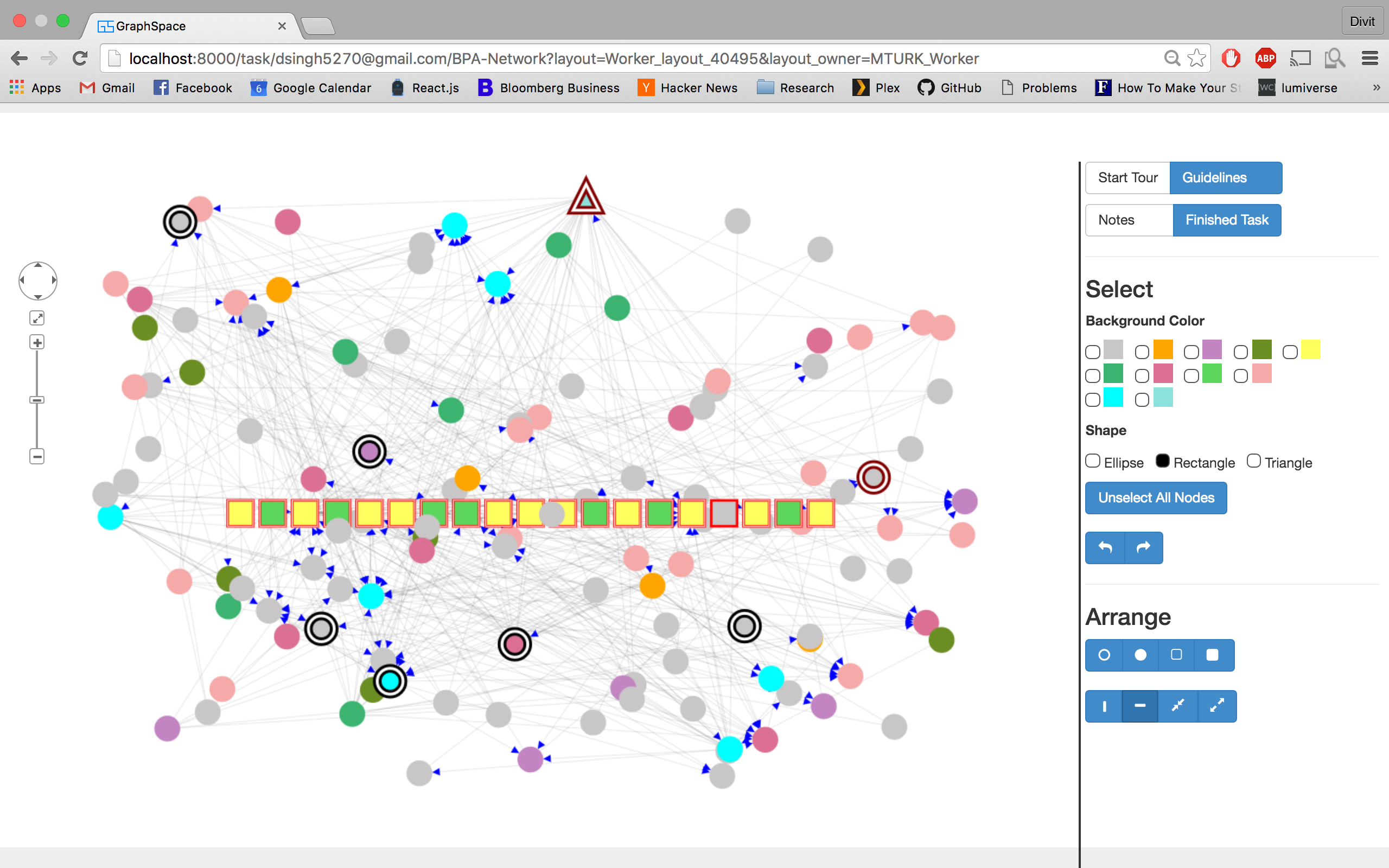Bookmark this page with the star icon
The width and height of the screenshot is (1389, 868).
point(1196,58)
